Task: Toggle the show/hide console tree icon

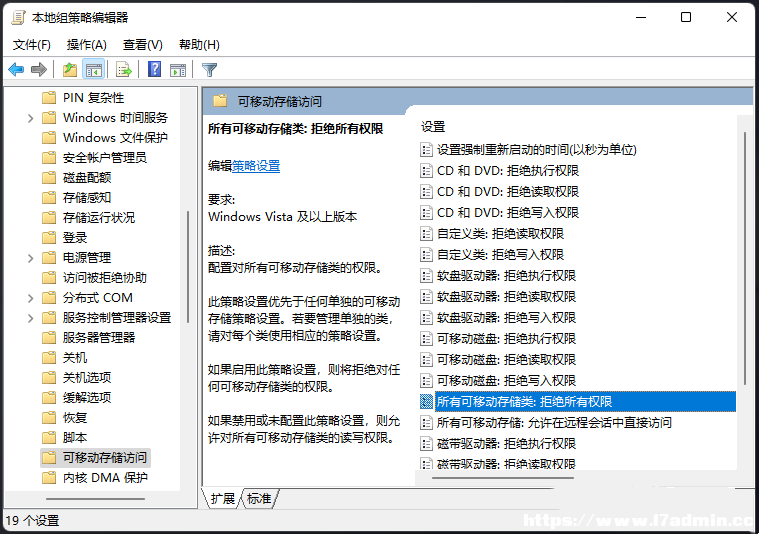Action: 94,70
